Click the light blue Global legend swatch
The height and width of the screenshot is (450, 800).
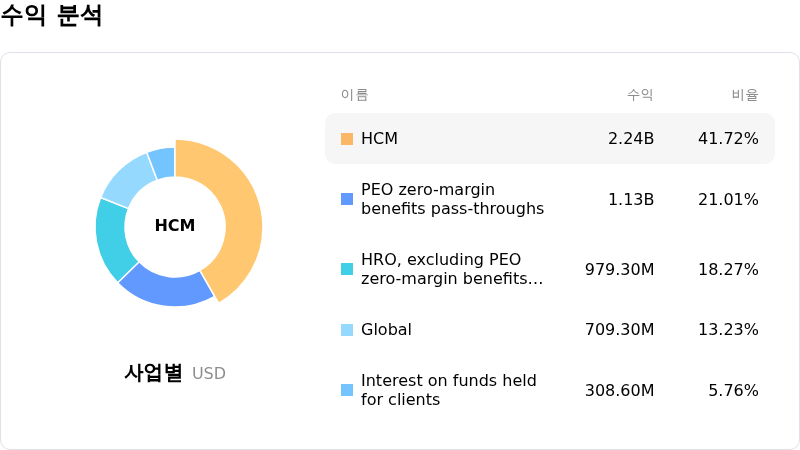(x=347, y=330)
